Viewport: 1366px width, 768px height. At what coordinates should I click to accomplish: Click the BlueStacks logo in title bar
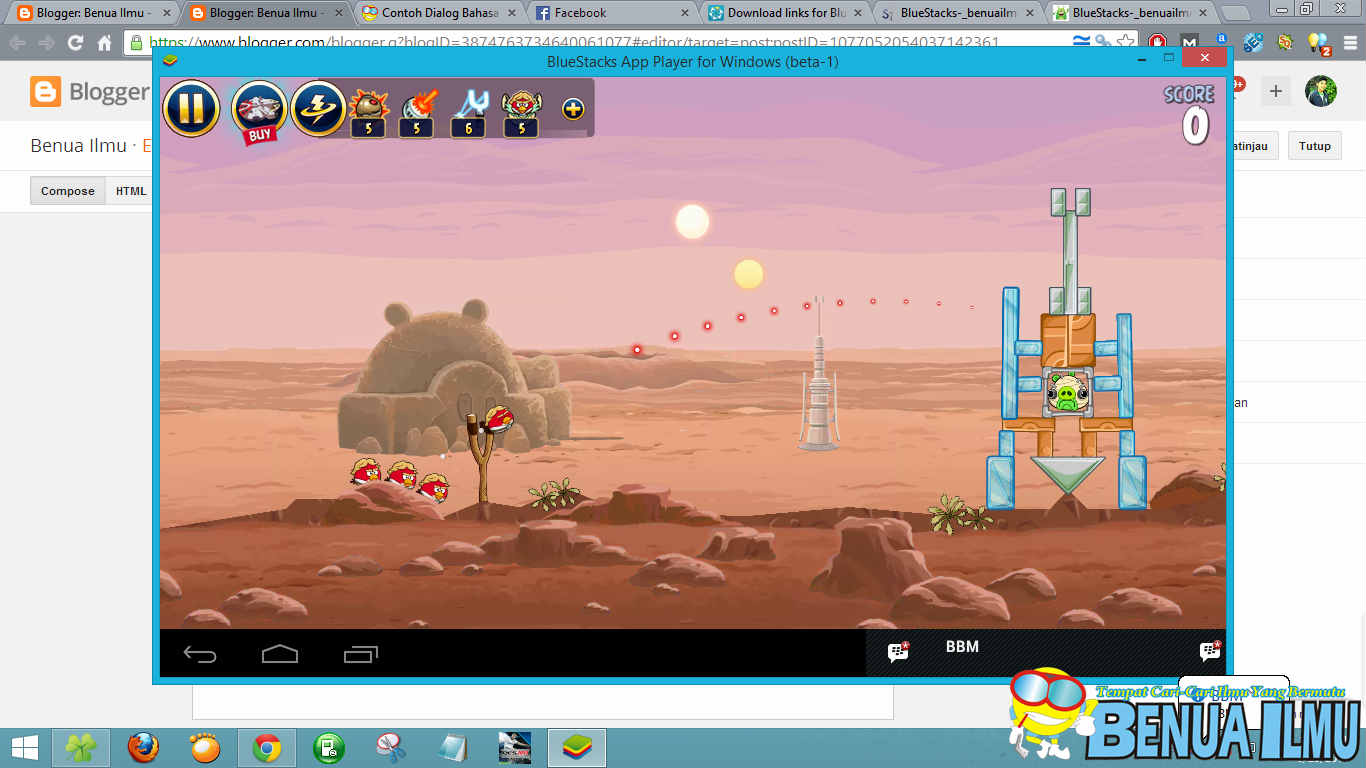point(170,61)
